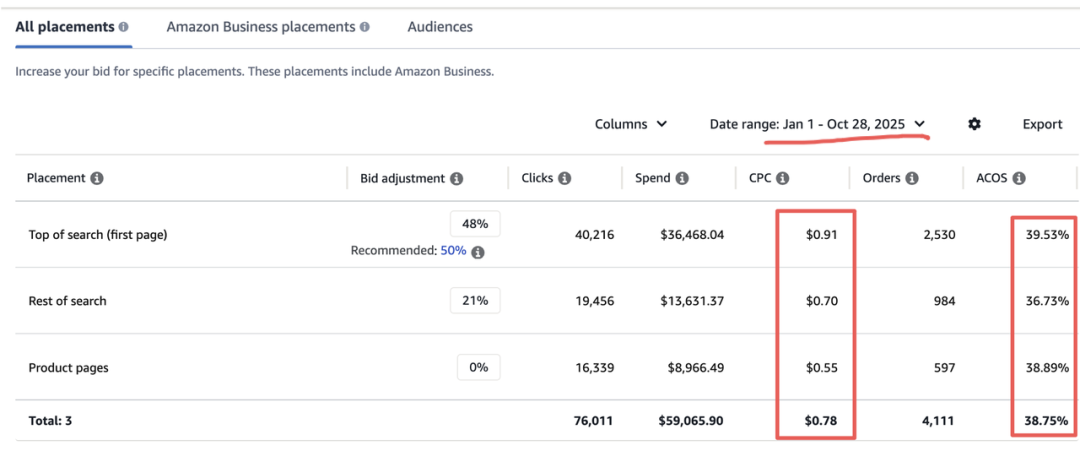
Task: Click info icon next to Recommended 50%
Action: [x=478, y=252]
